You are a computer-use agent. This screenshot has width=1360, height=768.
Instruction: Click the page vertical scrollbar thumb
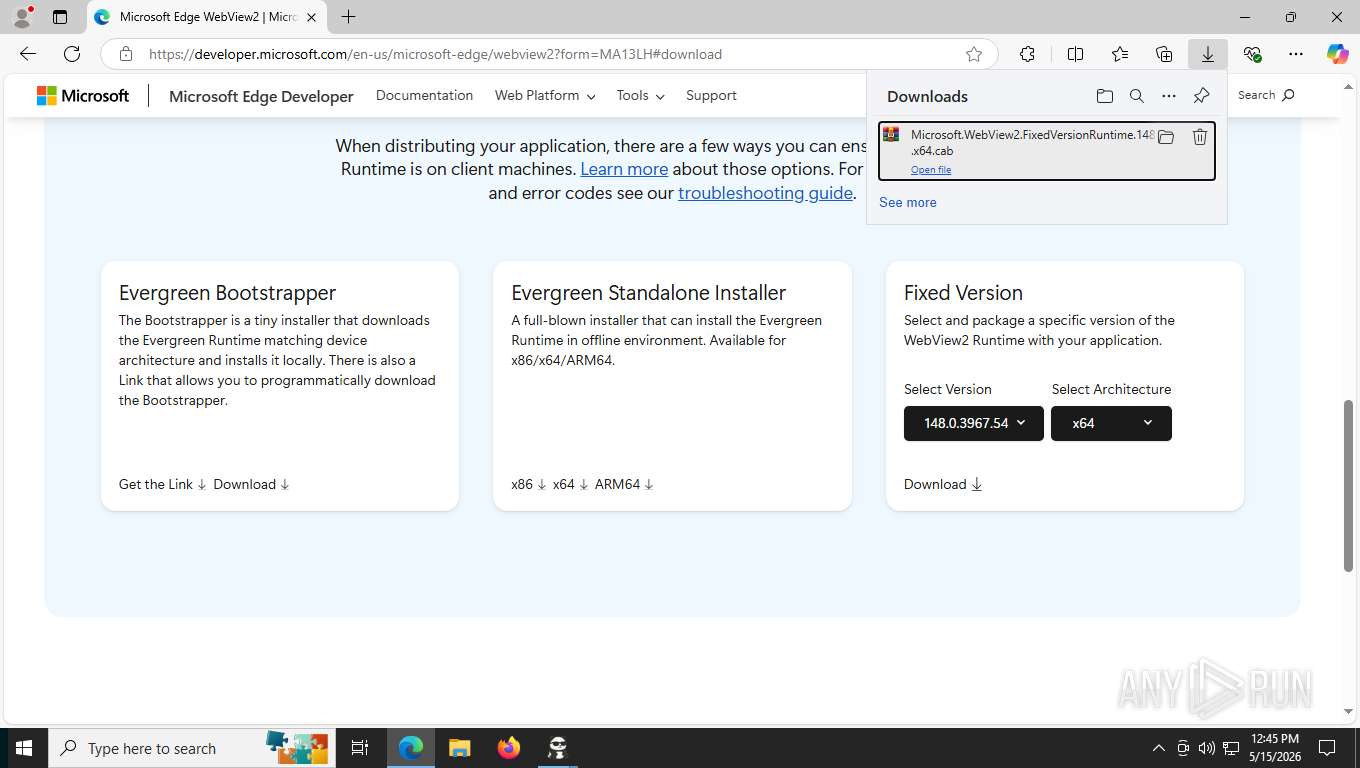click(x=1348, y=485)
